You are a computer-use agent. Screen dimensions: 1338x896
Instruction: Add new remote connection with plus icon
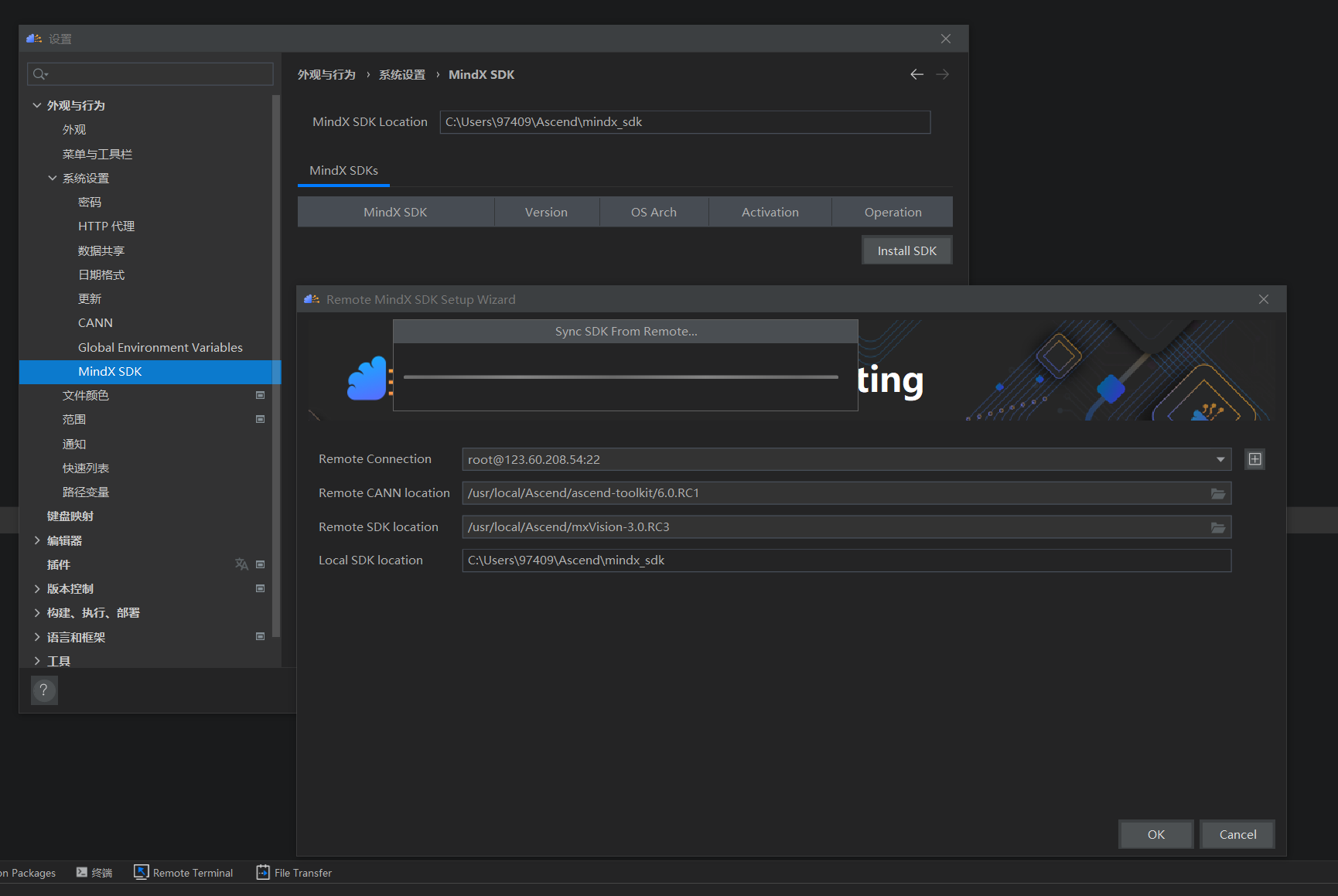[x=1254, y=459]
